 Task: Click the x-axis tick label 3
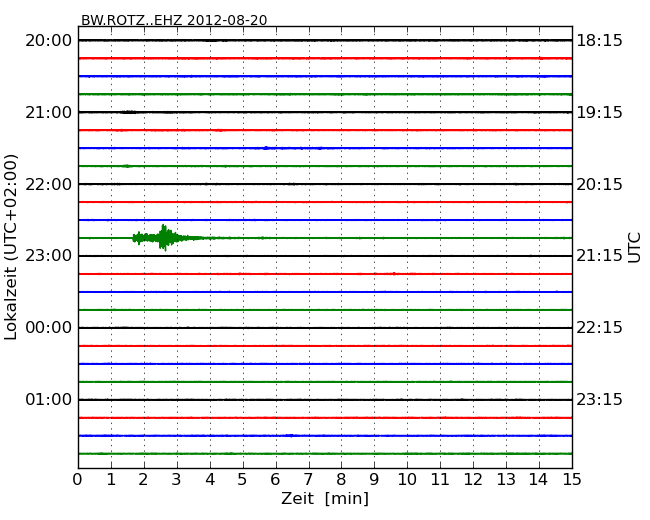point(177,479)
